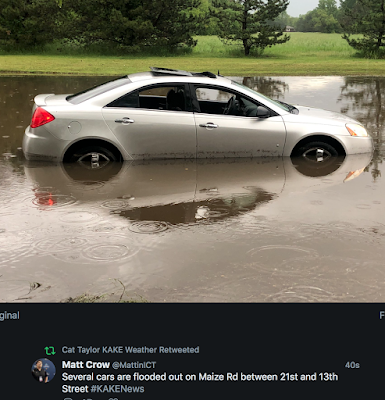
Task: Click the tweet text about Maize Rd
Action: 200,383
